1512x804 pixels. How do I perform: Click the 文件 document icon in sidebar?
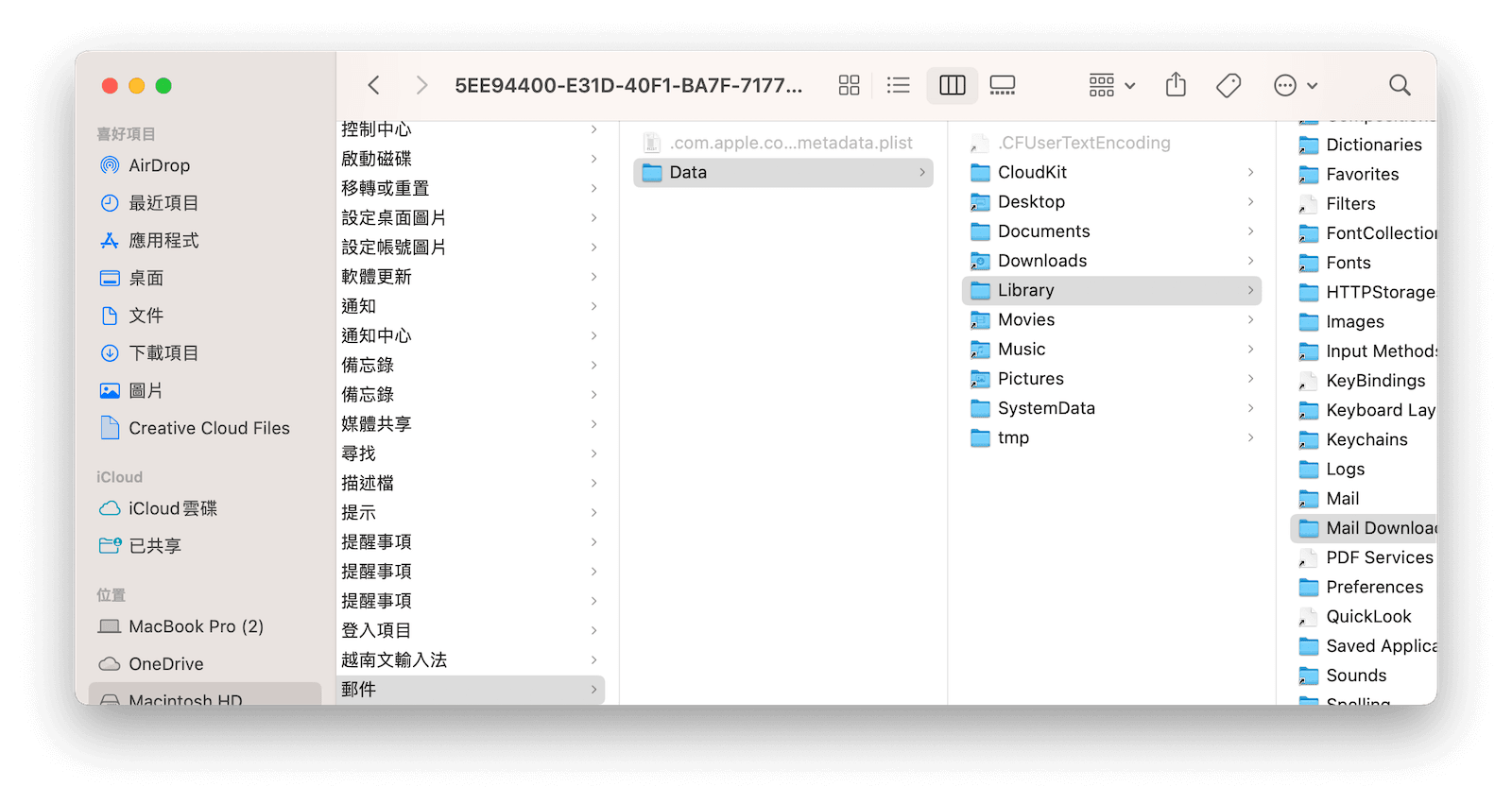[x=110, y=316]
